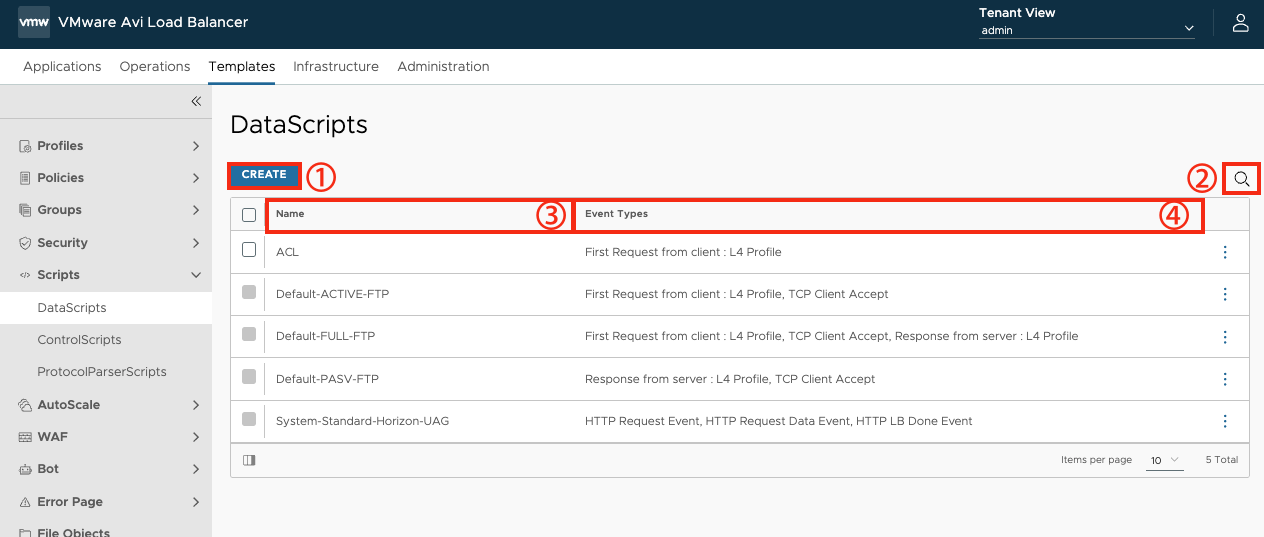The image size is (1264, 537).
Task: Click the System-Standard-Horizon-UAG row checkbox
Action: pyautogui.click(x=249, y=419)
